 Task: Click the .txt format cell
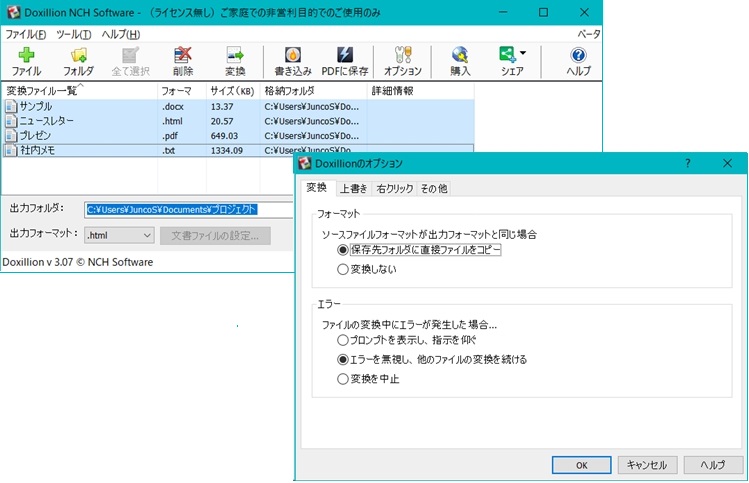[x=168, y=150]
